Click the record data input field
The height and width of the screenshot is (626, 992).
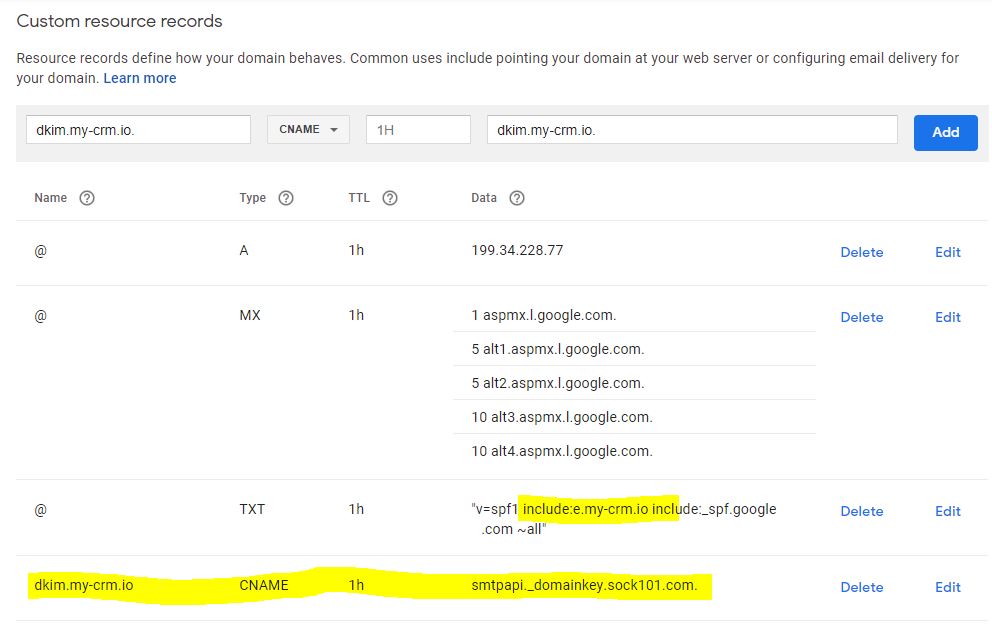692,130
